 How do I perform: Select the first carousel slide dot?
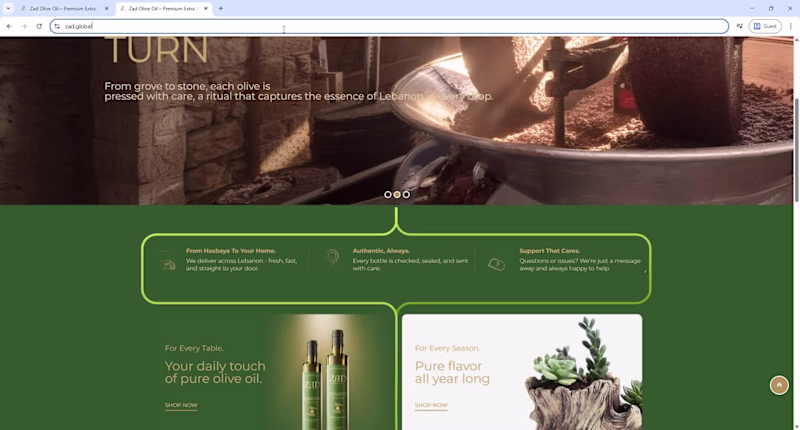tap(388, 194)
